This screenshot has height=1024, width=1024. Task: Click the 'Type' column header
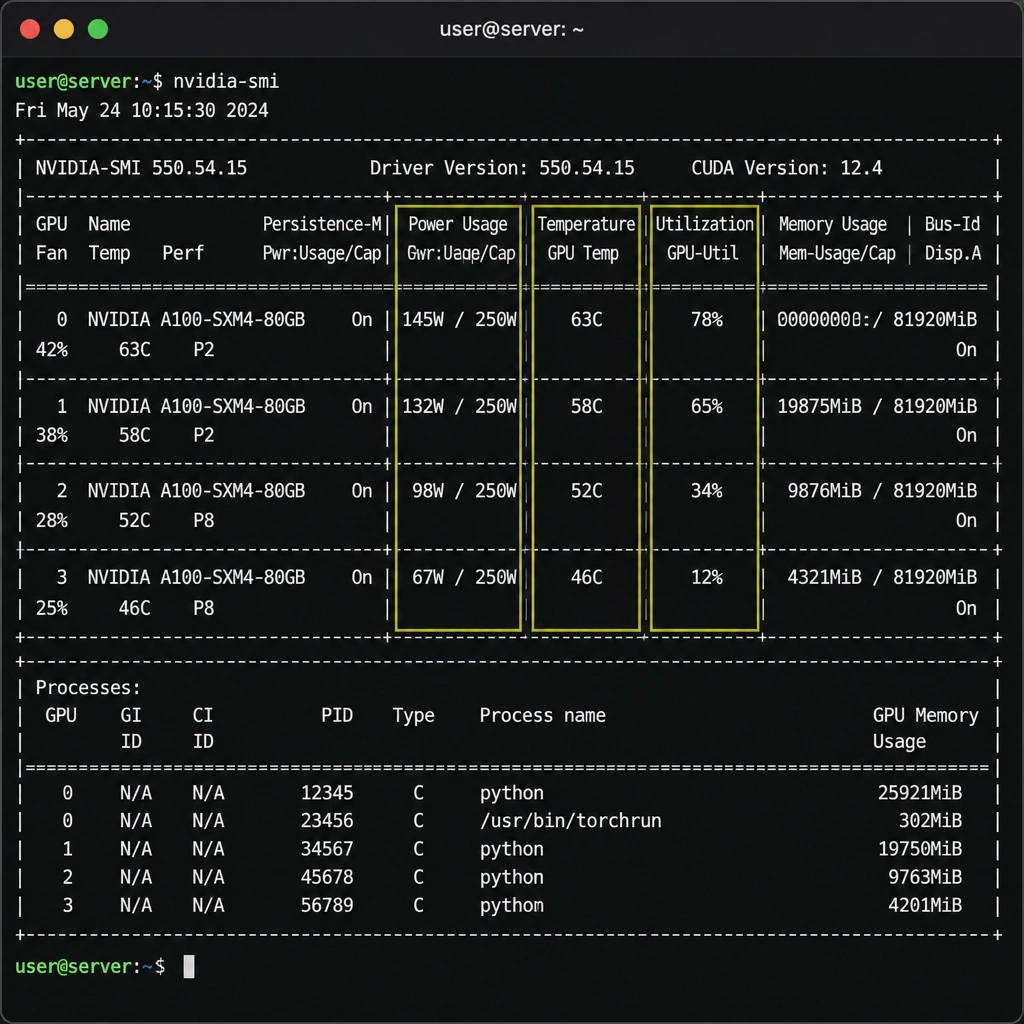pyautogui.click(x=413, y=716)
